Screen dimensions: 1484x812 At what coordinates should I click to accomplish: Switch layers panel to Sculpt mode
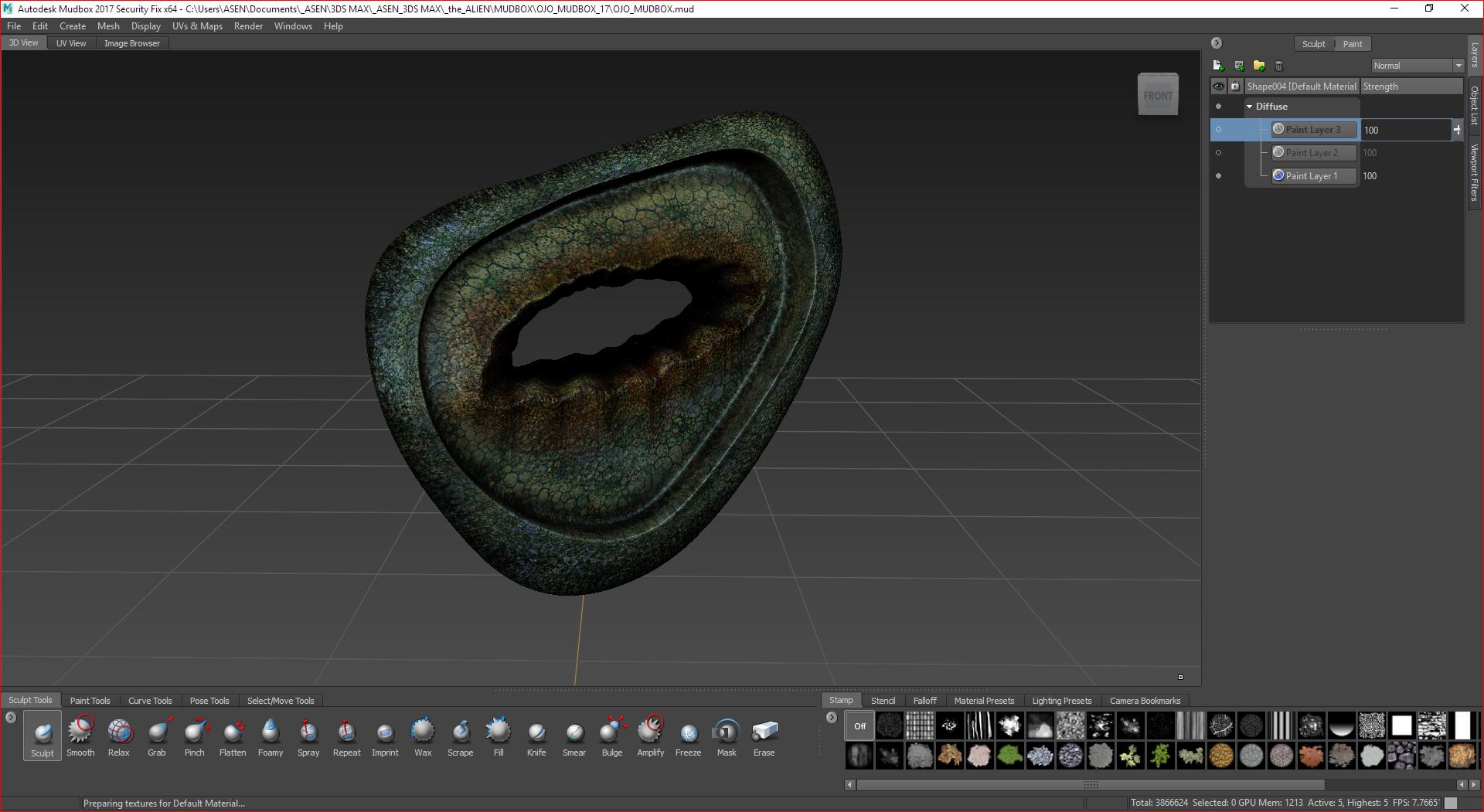click(1313, 44)
